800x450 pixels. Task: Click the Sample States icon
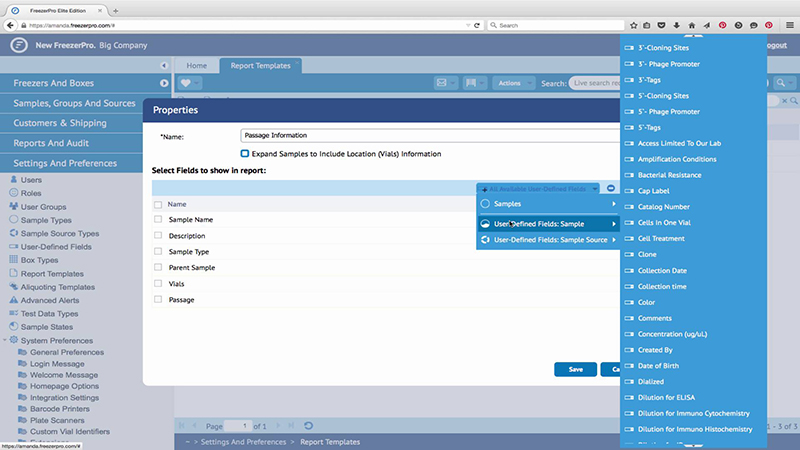point(14,327)
